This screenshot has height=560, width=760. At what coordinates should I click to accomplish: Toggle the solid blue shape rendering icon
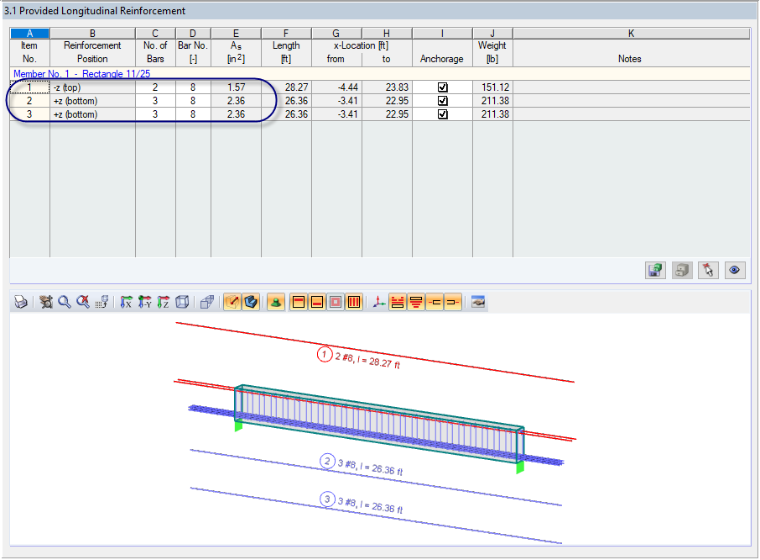click(x=251, y=302)
